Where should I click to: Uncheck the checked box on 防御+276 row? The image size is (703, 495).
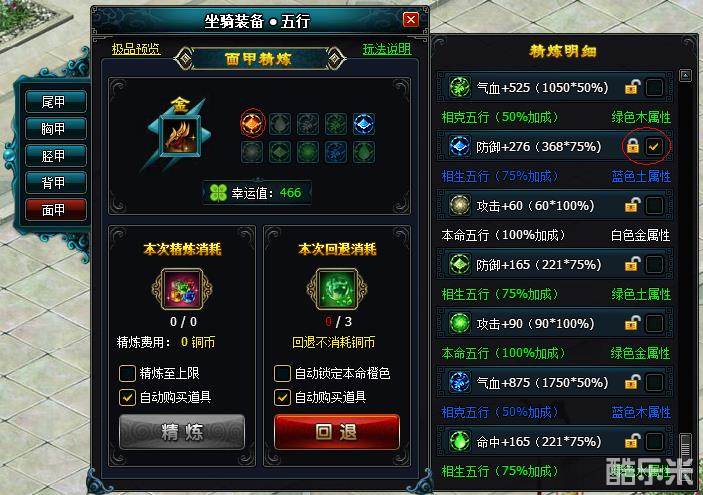[654, 146]
